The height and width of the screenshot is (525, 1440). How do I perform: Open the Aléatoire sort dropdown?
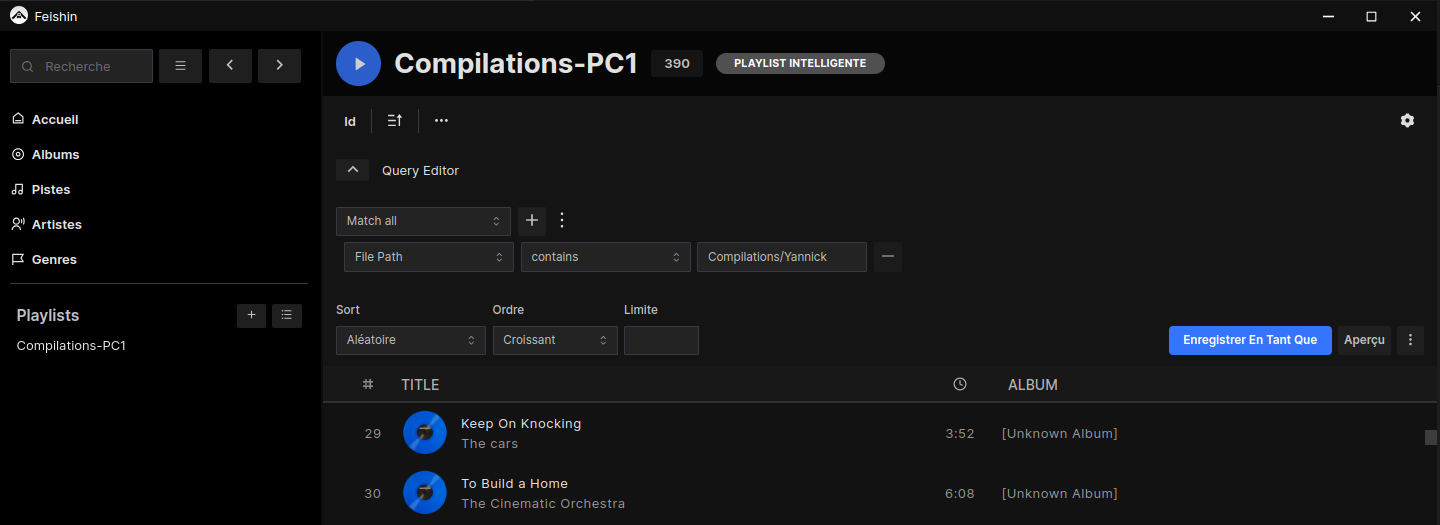pyautogui.click(x=410, y=340)
